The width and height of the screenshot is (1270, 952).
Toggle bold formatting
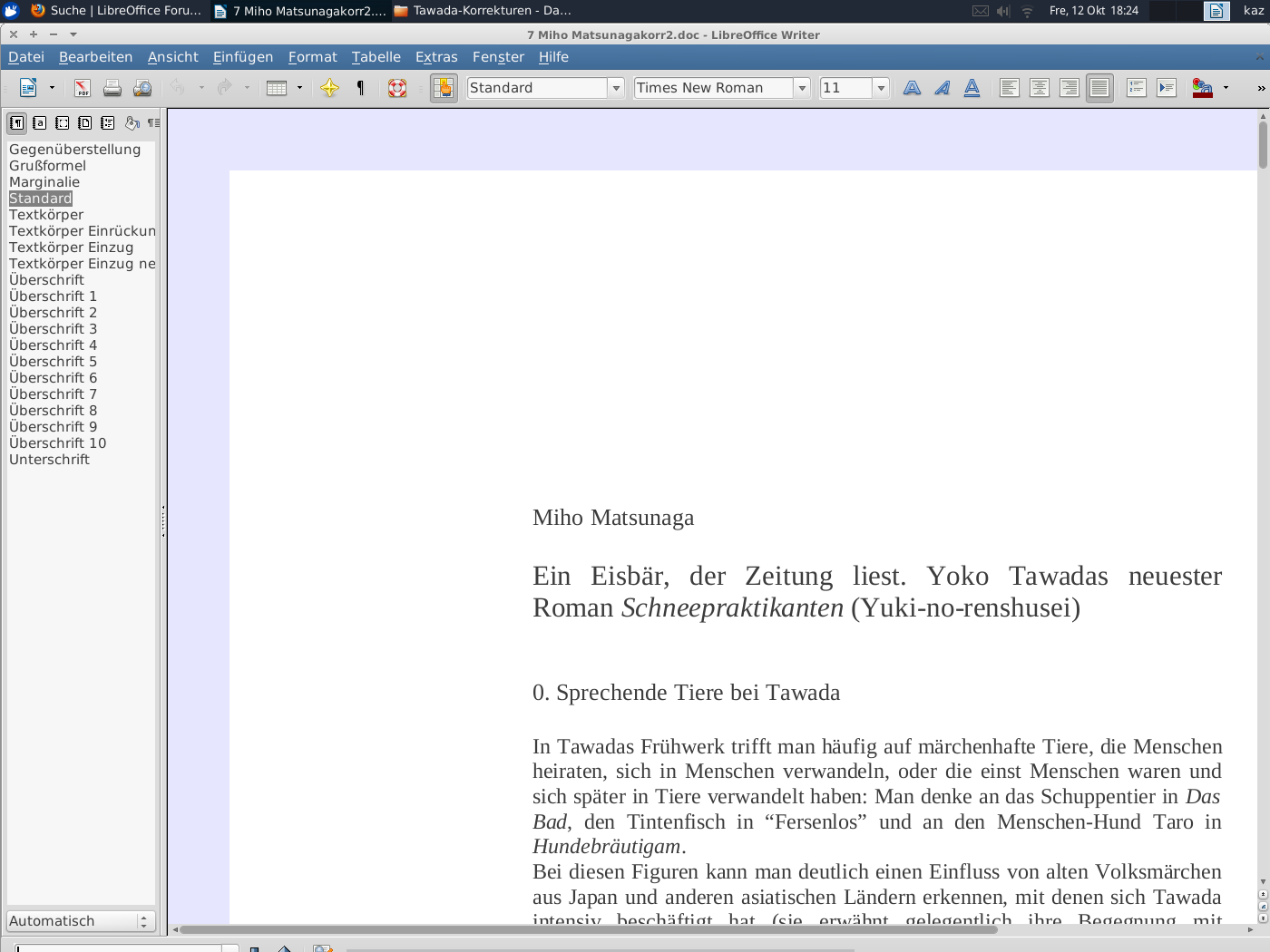913,88
